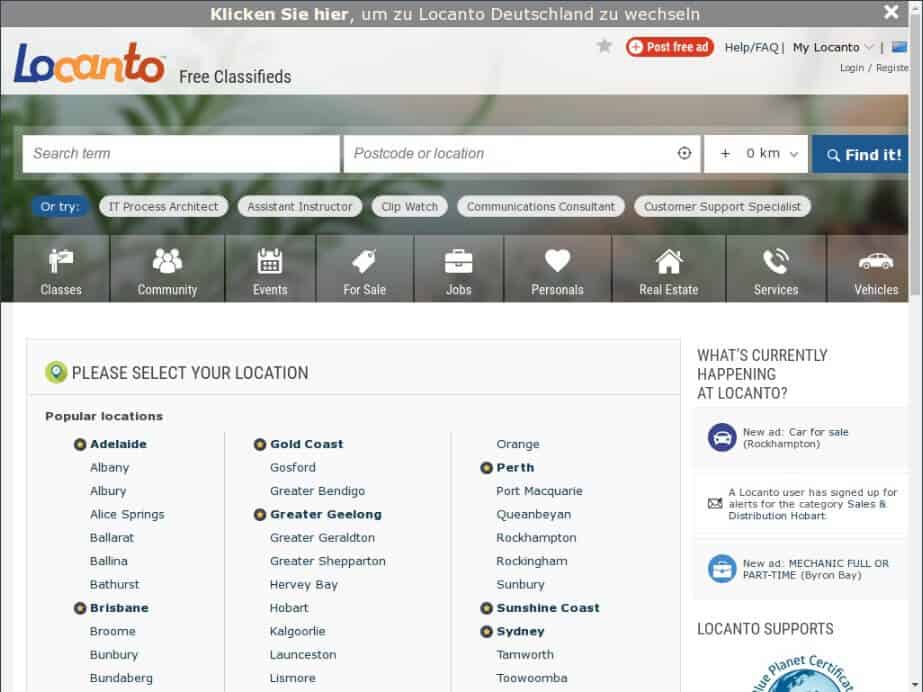Viewport: 923px width, 692px height.
Task: Close the Deutschland banner
Action: tap(891, 12)
